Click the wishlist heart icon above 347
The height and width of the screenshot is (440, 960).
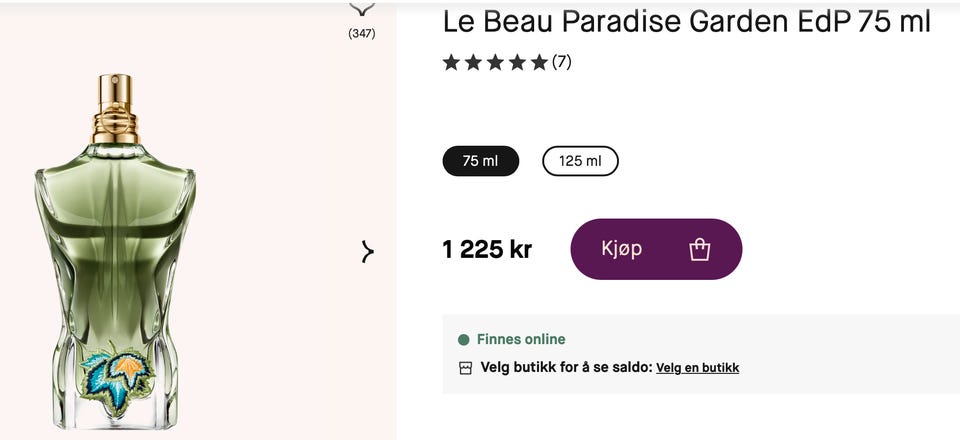pos(361,9)
